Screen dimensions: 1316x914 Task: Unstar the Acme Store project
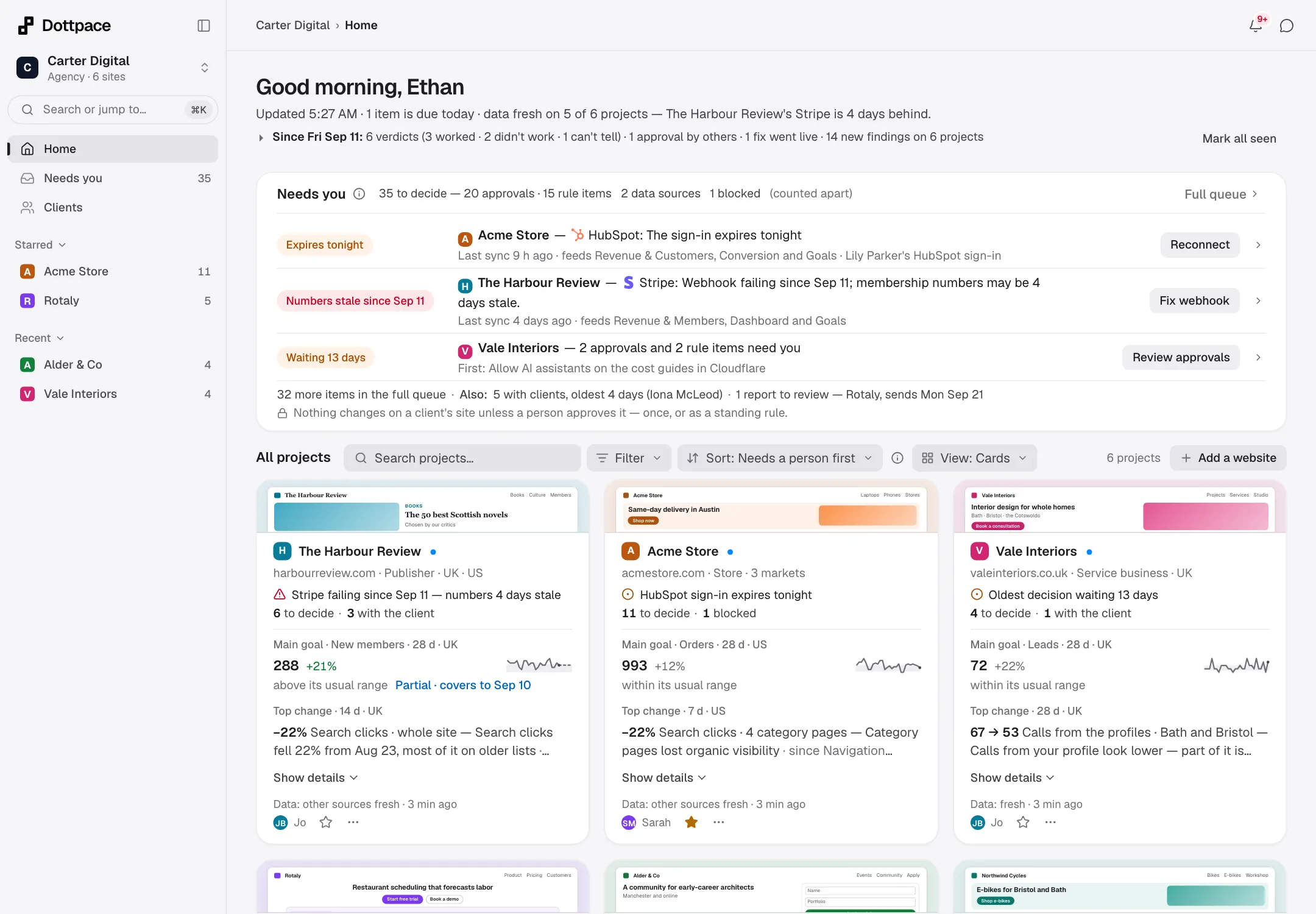pos(692,822)
